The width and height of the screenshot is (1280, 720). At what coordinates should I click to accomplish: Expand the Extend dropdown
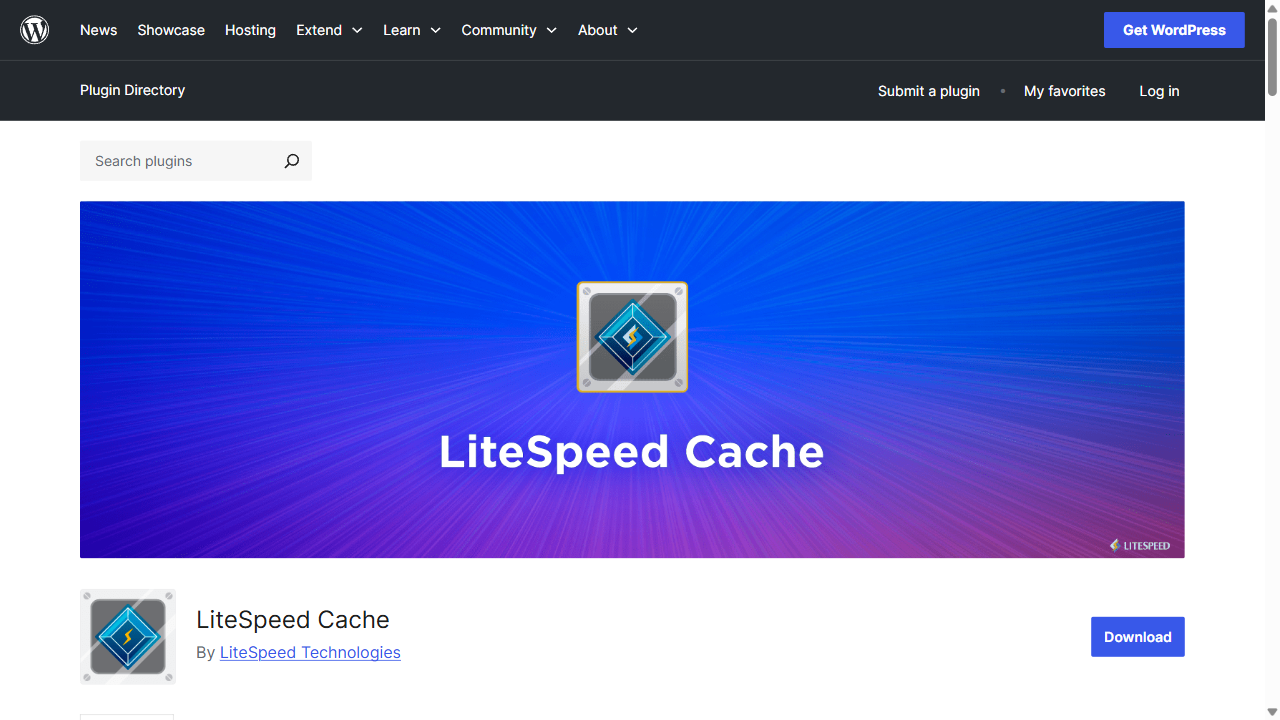pos(329,30)
